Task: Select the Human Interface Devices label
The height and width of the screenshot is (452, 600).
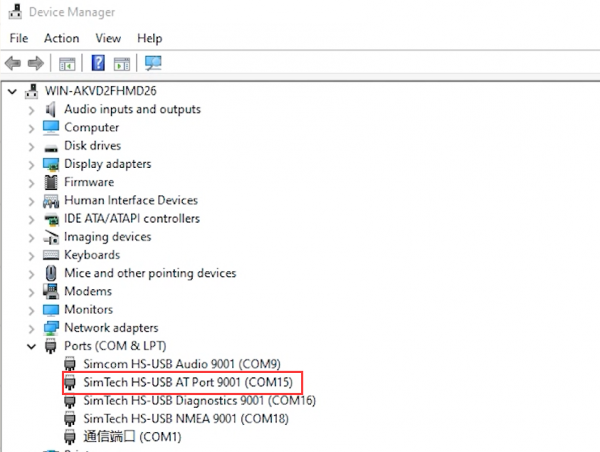Action: (131, 201)
